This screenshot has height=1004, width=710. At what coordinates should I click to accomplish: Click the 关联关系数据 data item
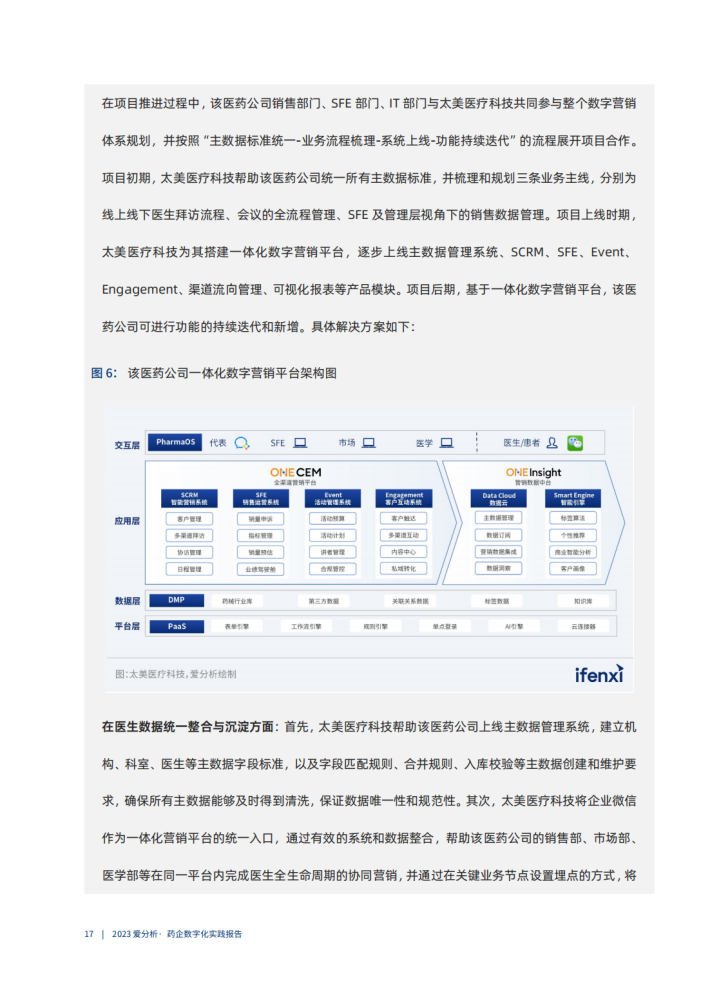pos(410,601)
